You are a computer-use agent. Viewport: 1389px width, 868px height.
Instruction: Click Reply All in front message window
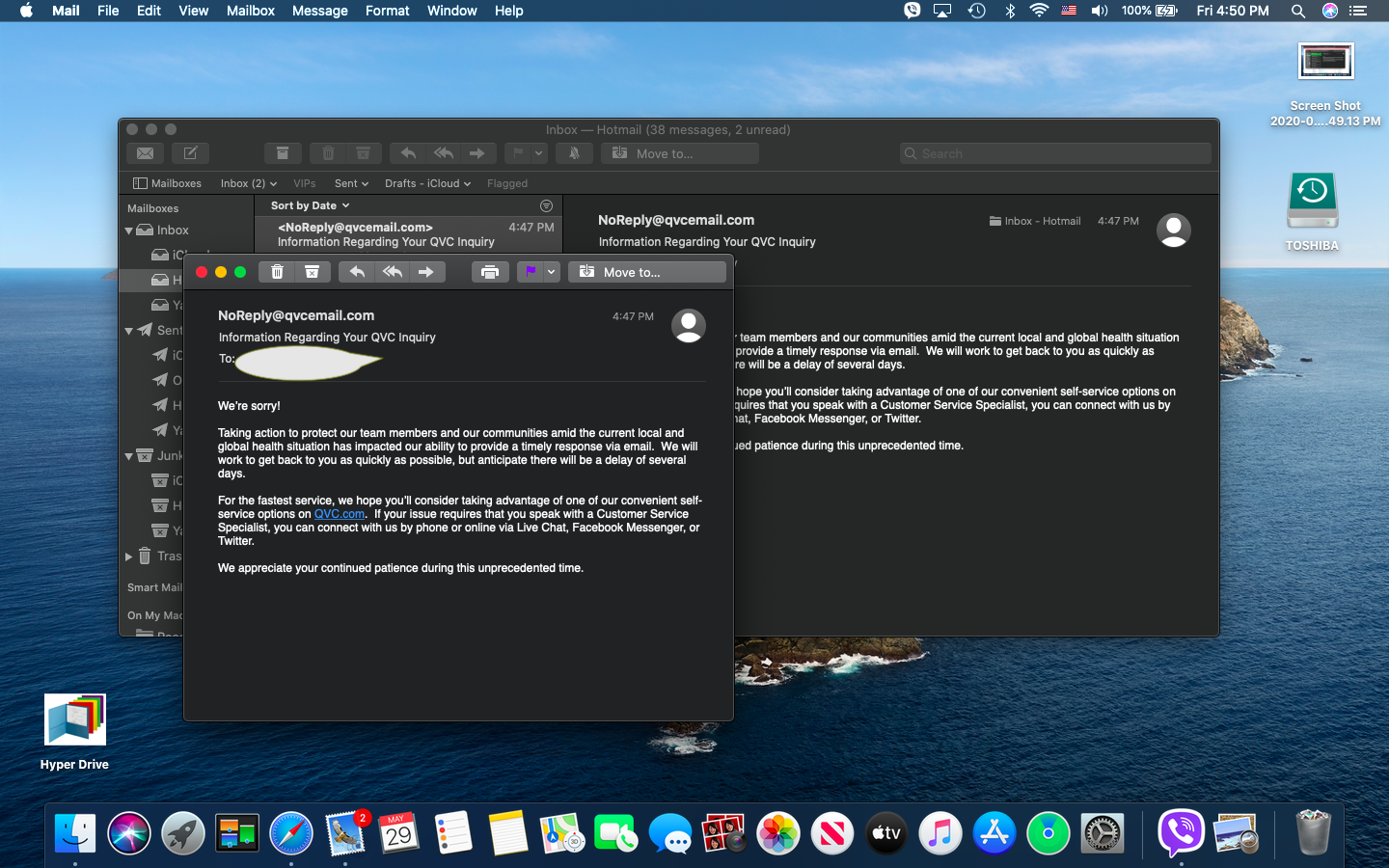click(392, 272)
